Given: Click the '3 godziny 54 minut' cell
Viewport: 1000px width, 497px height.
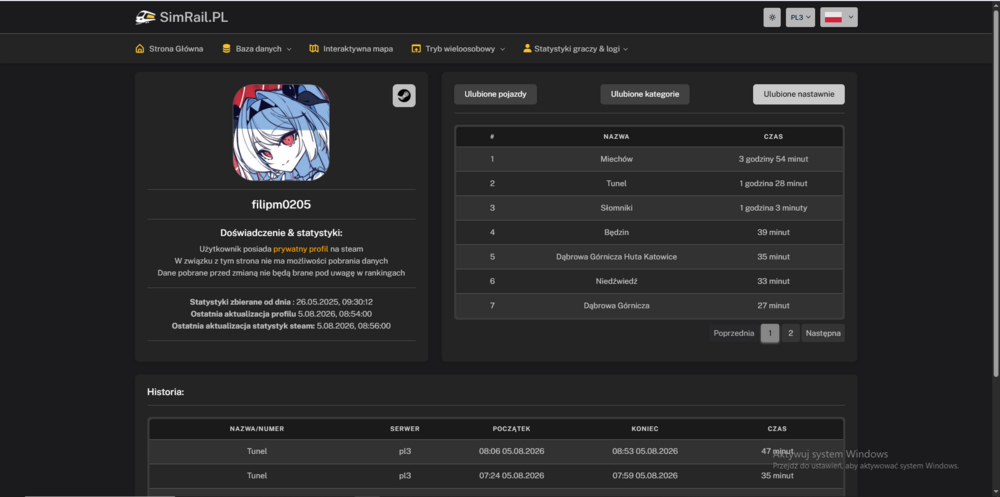Looking at the screenshot, I should click(773, 159).
